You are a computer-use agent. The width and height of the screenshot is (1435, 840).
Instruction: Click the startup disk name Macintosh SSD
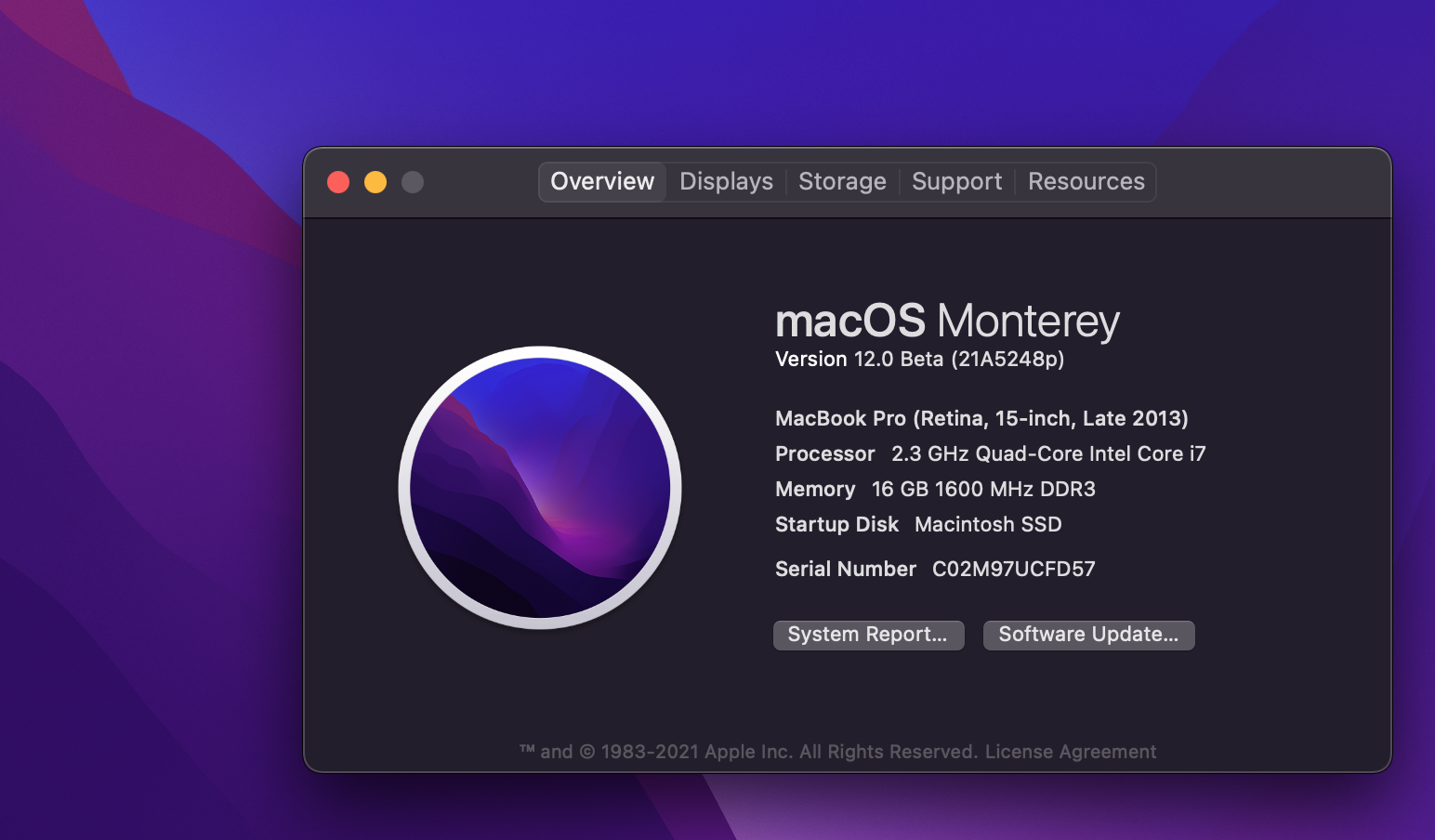tap(988, 524)
